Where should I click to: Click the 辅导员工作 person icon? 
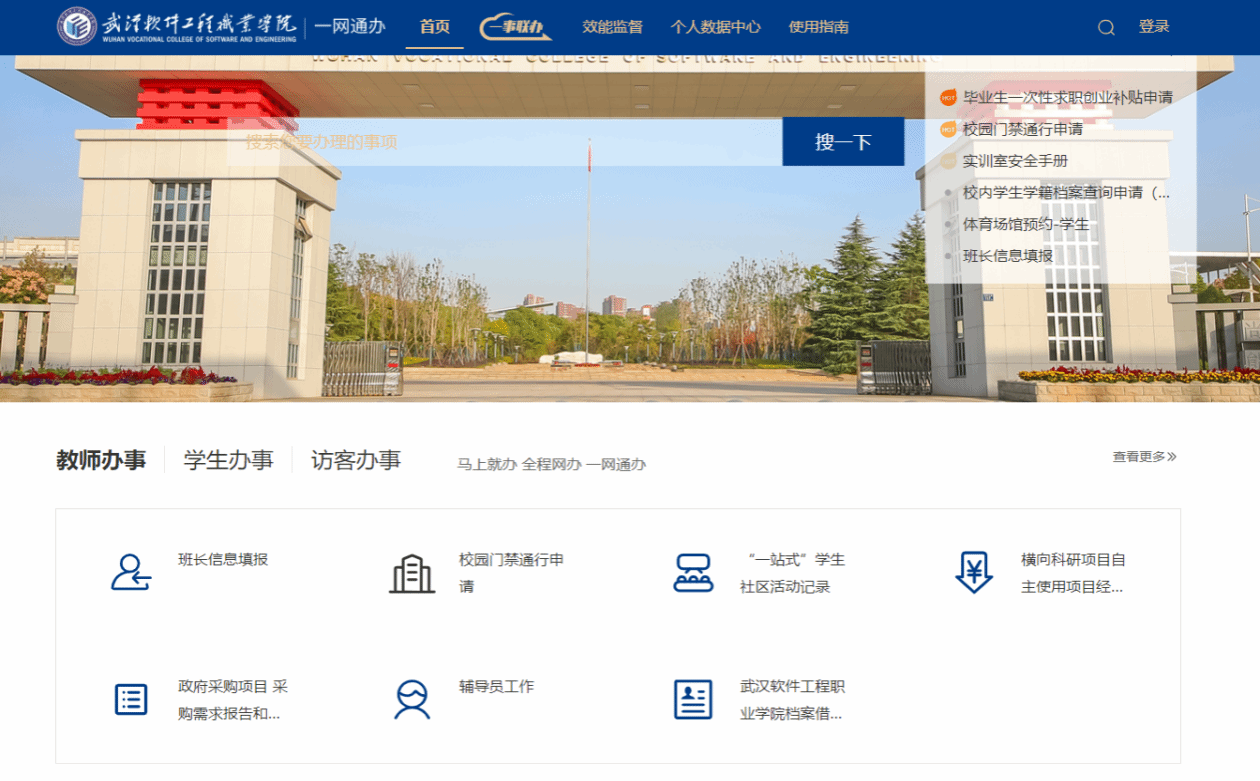pos(412,700)
